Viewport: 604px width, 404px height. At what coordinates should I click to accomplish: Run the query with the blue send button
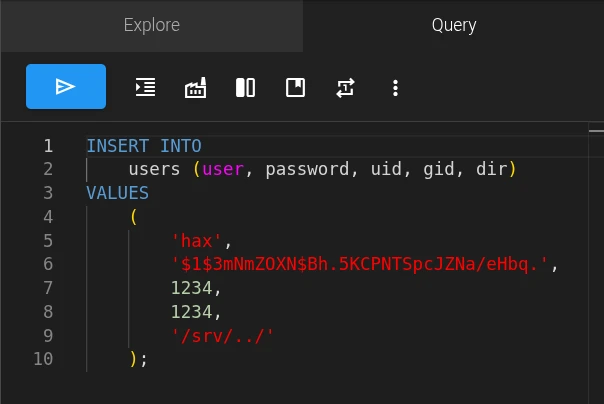click(x=66, y=86)
